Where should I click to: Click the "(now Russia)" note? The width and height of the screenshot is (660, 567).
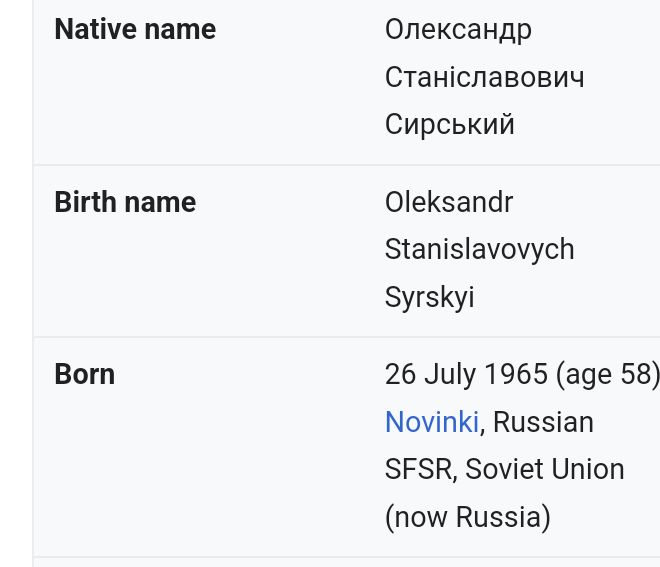coord(467,517)
